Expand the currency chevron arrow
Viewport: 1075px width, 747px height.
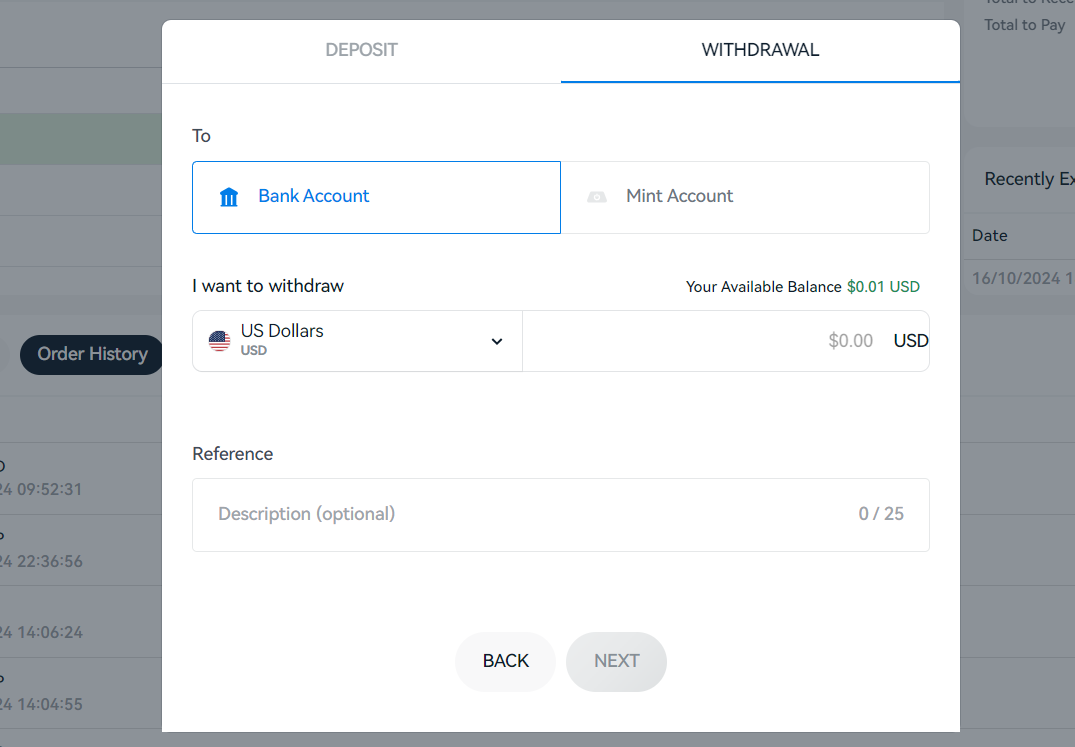[497, 341]
